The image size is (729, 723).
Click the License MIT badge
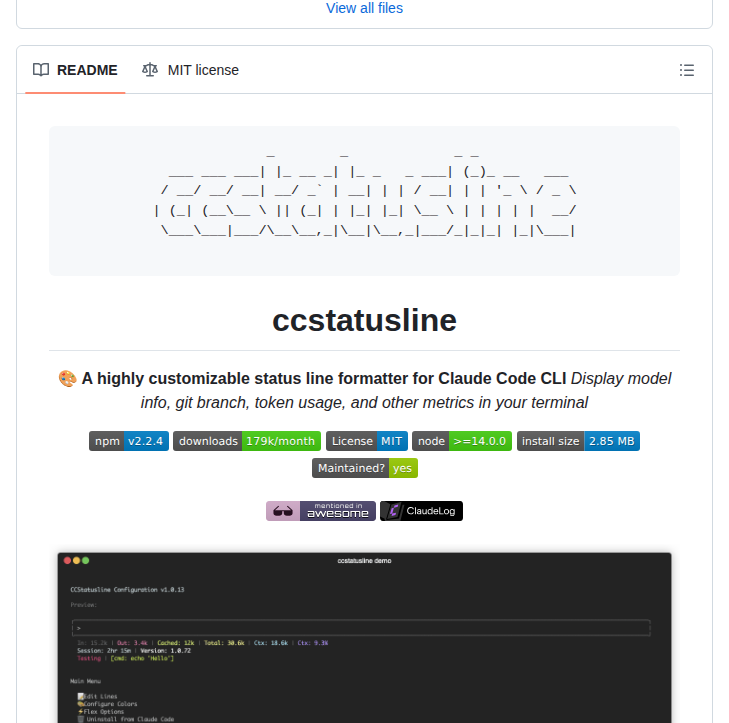pyautogui.click(x=367, y=441)
